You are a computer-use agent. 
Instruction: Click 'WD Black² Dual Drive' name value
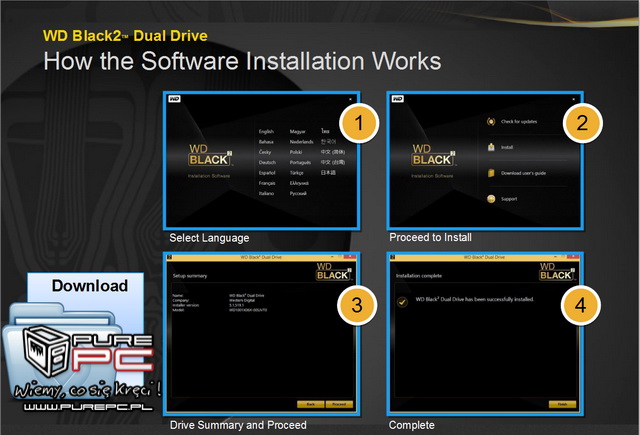[x=247, y=295]
